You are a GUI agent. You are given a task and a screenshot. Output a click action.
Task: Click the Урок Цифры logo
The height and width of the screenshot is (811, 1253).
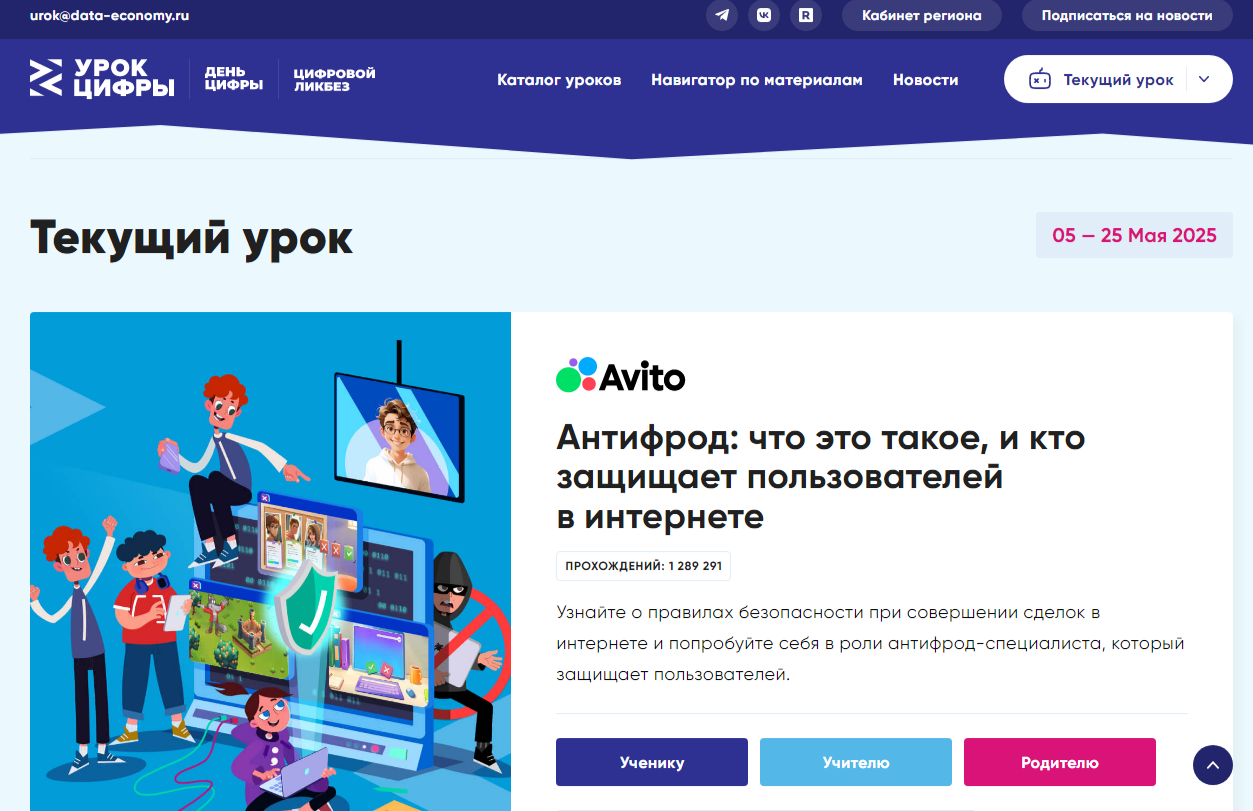pyautogui.click(x=102, y=79)
